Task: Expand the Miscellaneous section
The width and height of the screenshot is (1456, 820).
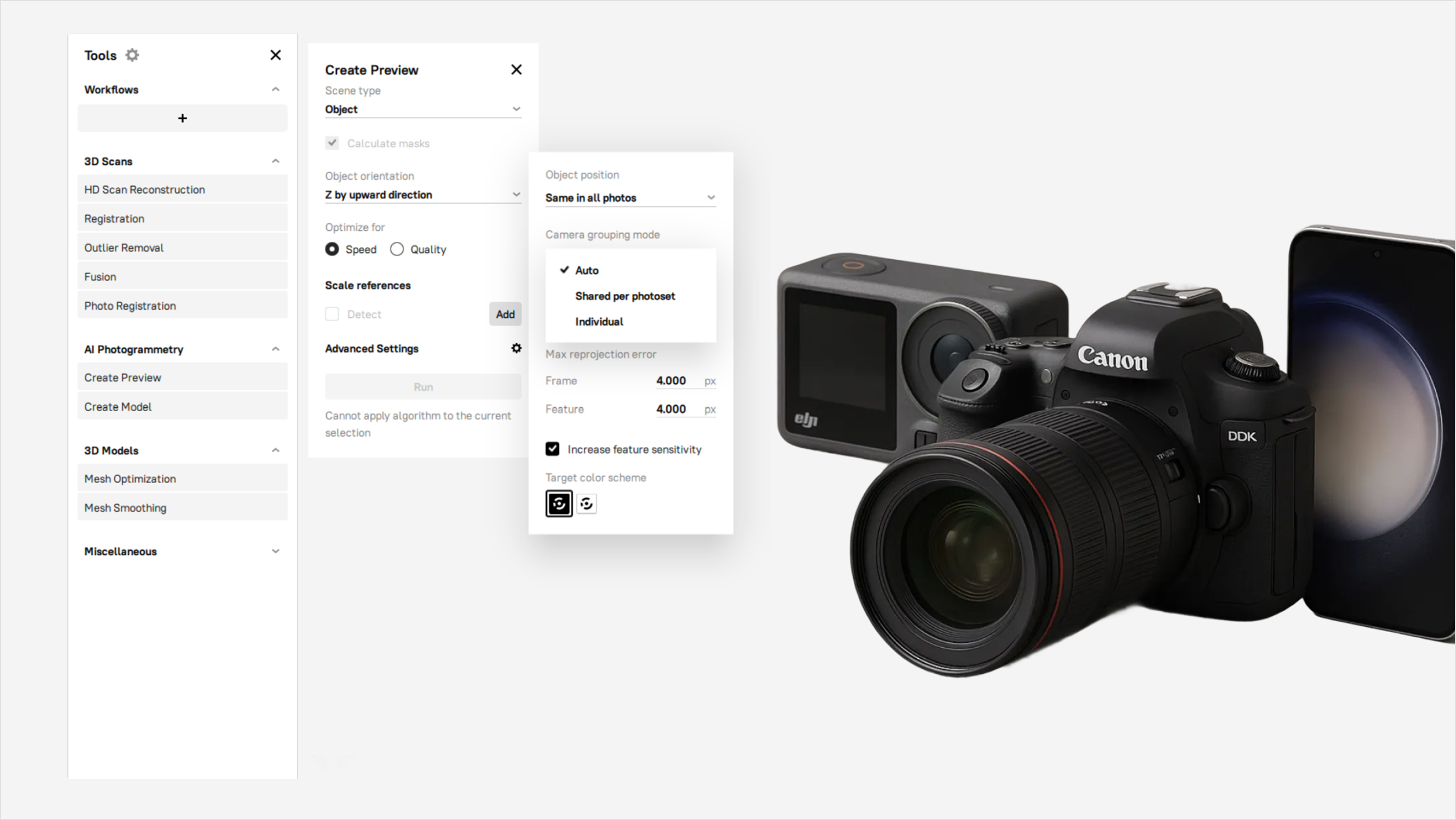Action: coord(275,551)
